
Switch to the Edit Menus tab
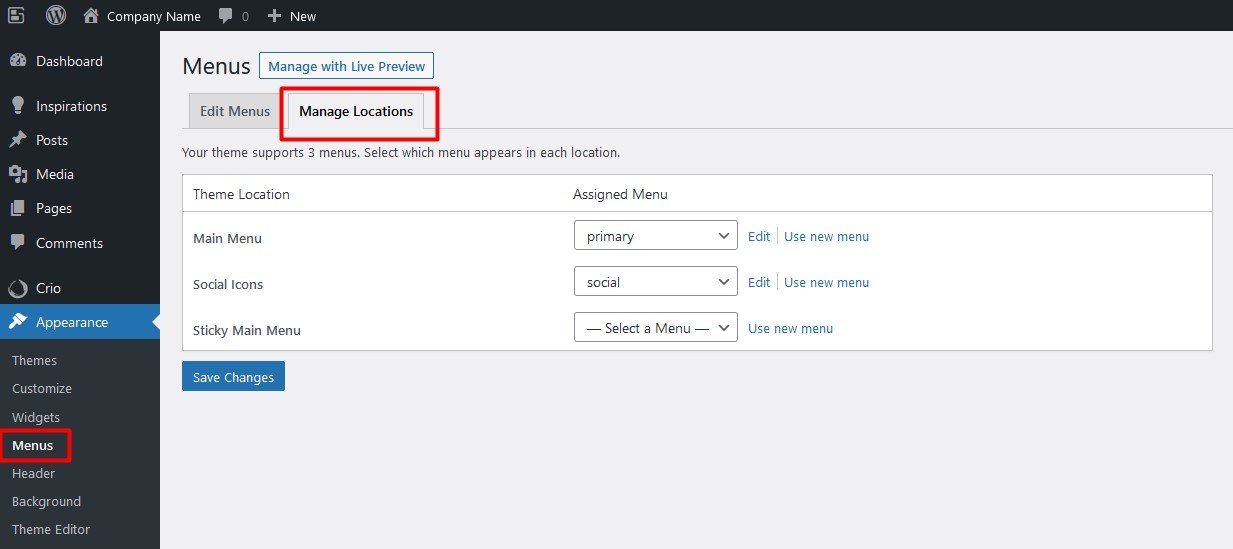point(235,111)
